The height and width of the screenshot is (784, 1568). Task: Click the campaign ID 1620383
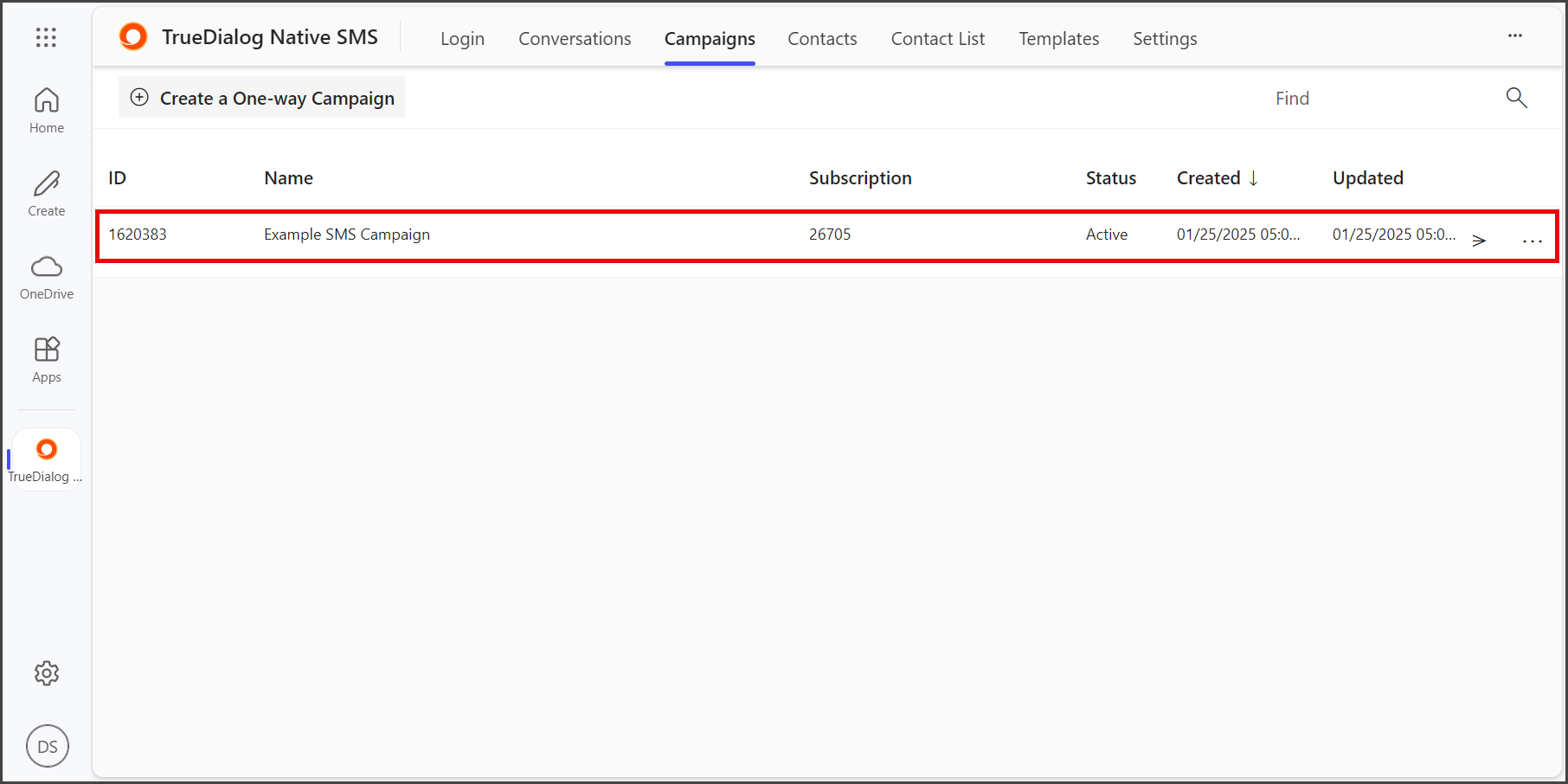138,235
